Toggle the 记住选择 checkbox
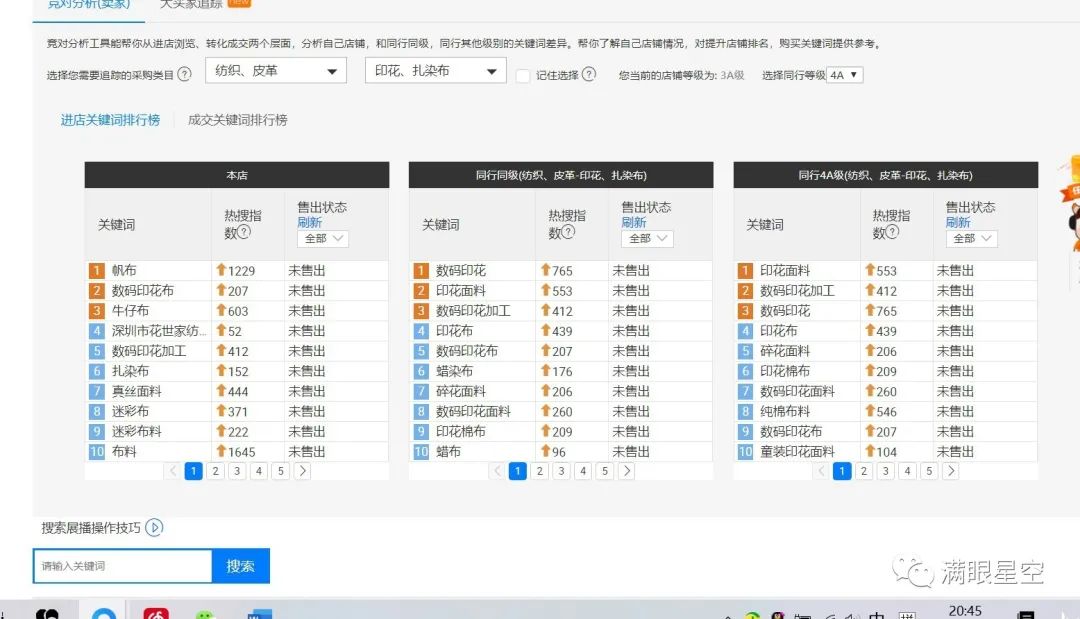Image resolution: width=1080 pixels, height=619 pixels. [523, 75]
